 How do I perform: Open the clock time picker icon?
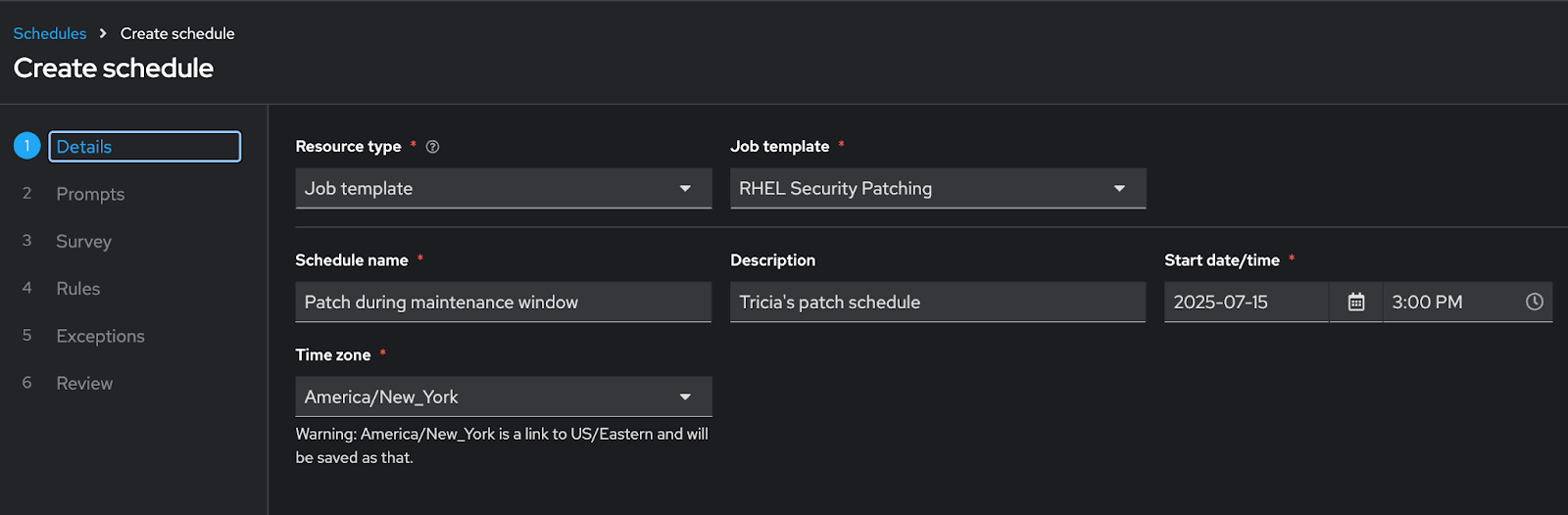click(x=1534, y=303)
